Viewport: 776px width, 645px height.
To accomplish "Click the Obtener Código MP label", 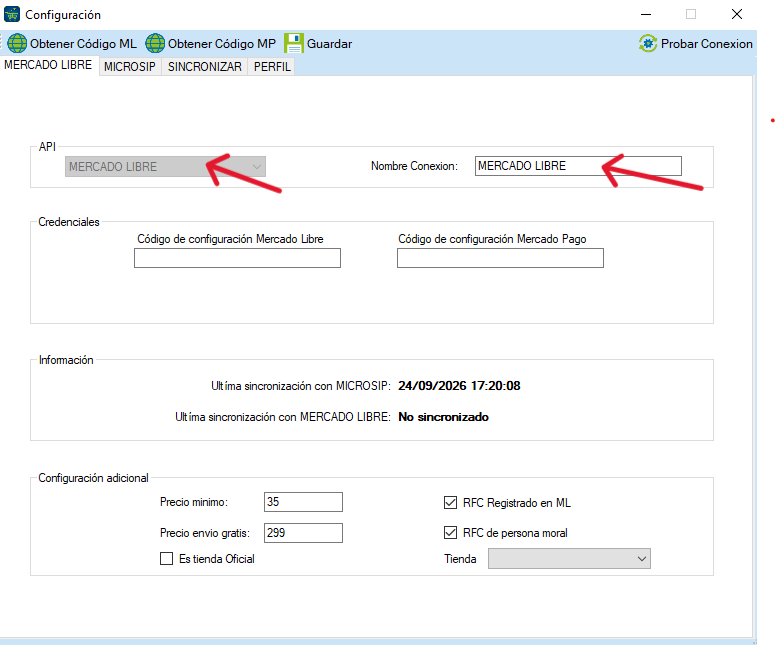I will coord(222,44).
